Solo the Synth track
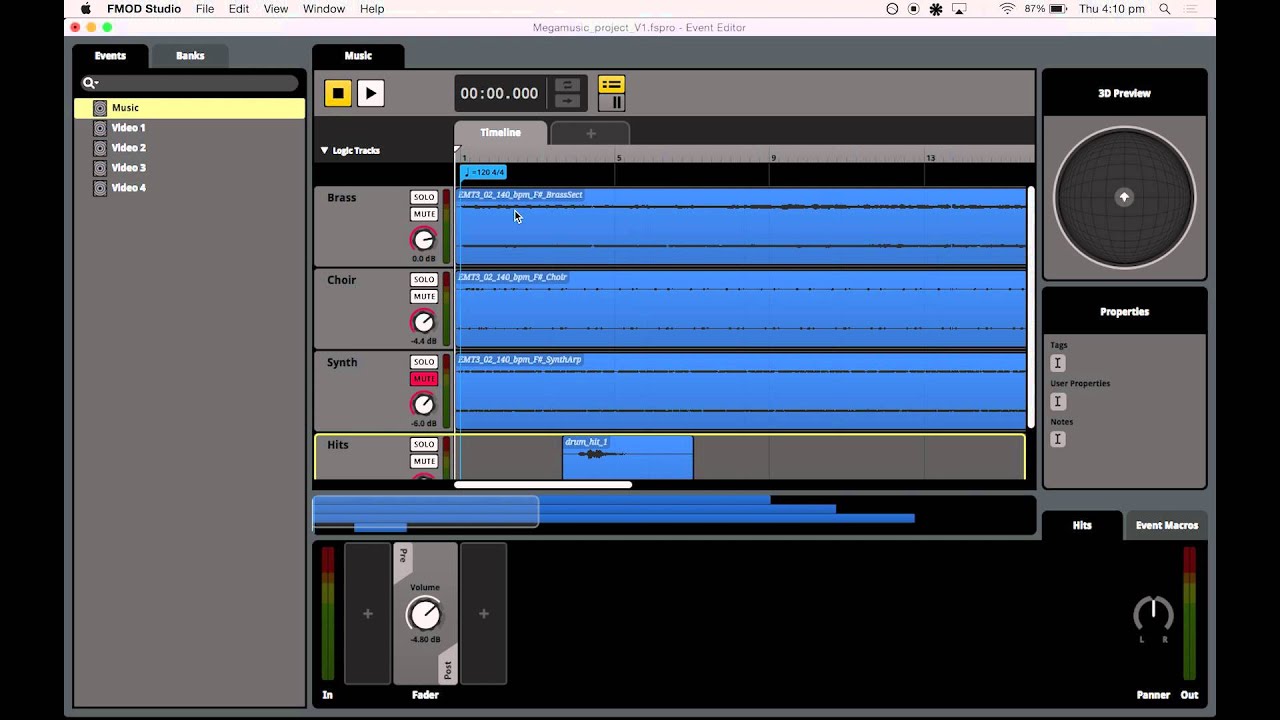The image size is (1280, 720). pos(424,361)
